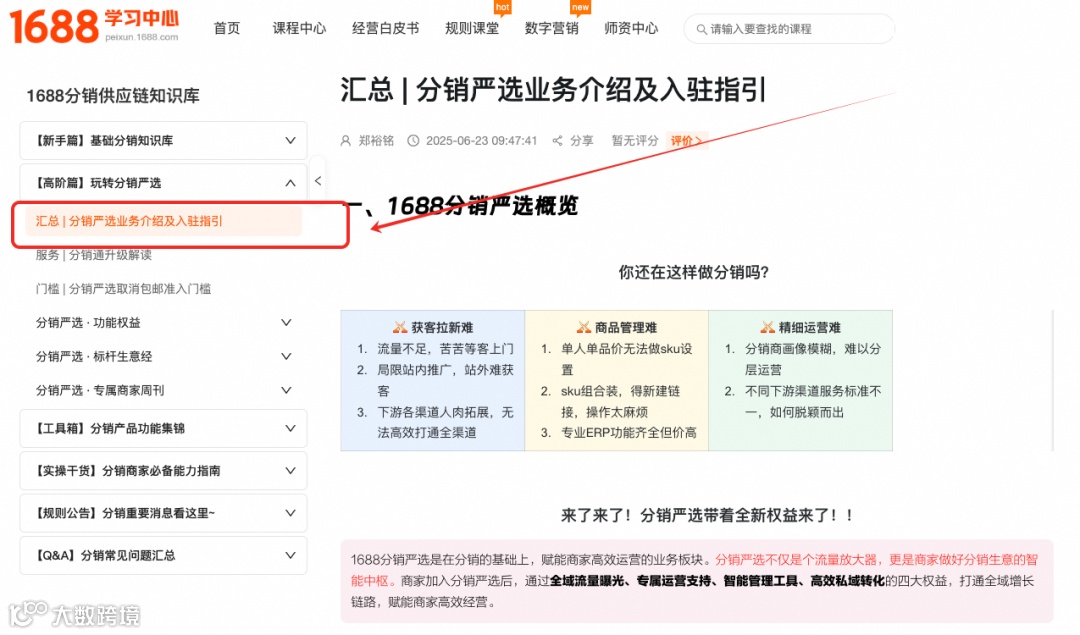The height and width of the screenshot is (635, 1080).
Task: Expand 分销严选 · 标杆生意经 chevron
Action: point(287,356)
